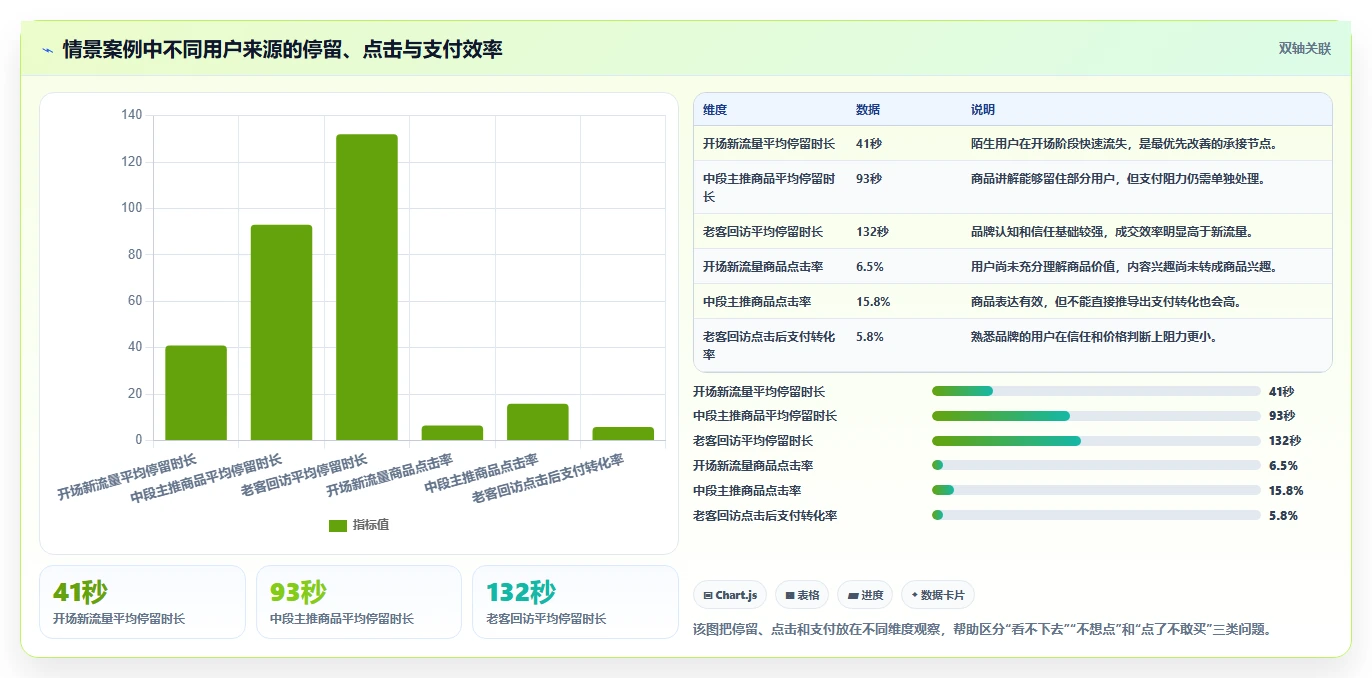This screenshot has height=678, width=1372.
Task: Click the 15.8% value in the table
Action: pyautogui.click(x=873, y=301)
